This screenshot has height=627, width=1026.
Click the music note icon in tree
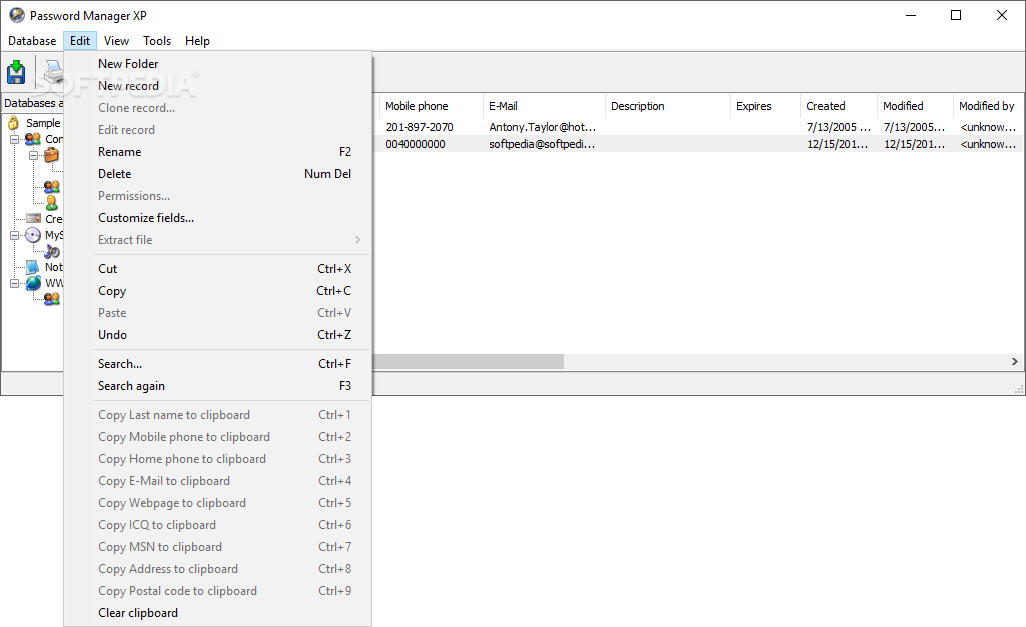52,251
